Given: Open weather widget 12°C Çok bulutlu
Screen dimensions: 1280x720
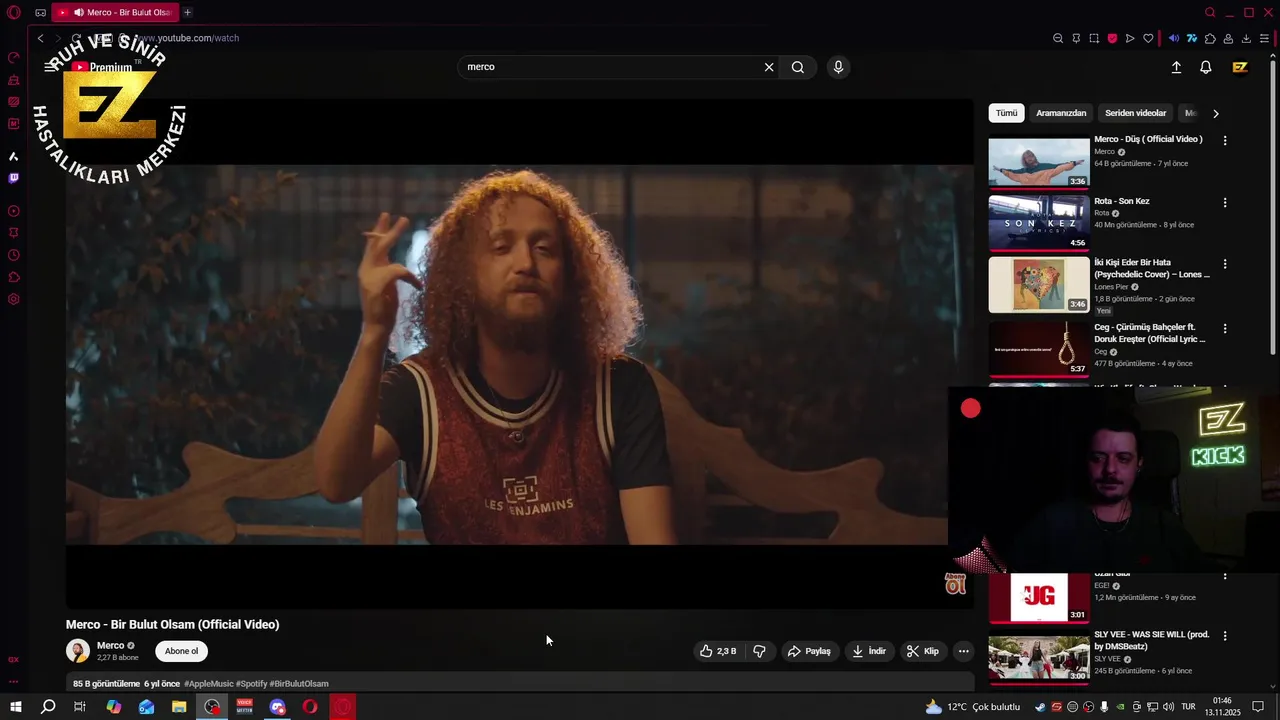Looking at the screenshot, I should [x=972, y=707].
